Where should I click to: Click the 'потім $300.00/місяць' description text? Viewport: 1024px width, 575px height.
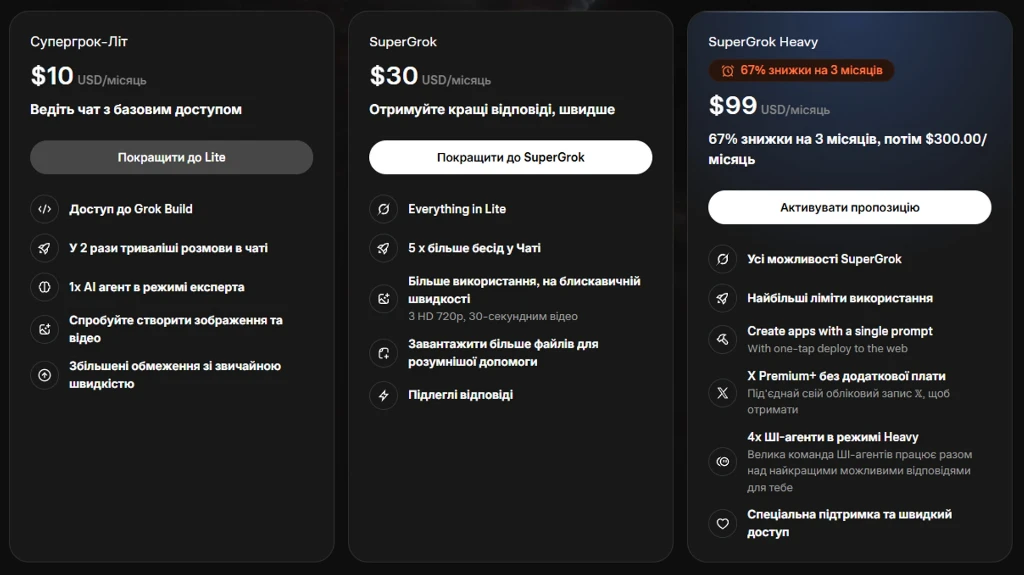[x=847, y=149]
